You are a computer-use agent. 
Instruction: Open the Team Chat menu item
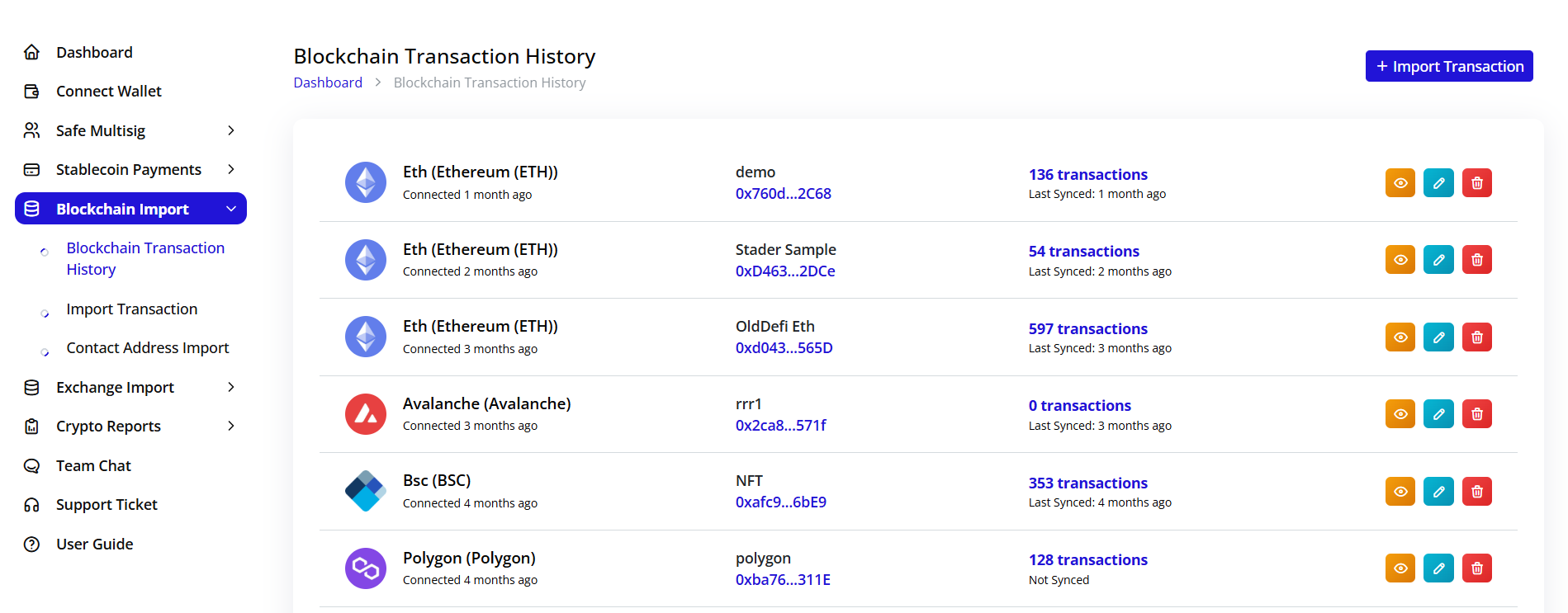(x=93, y=466)
